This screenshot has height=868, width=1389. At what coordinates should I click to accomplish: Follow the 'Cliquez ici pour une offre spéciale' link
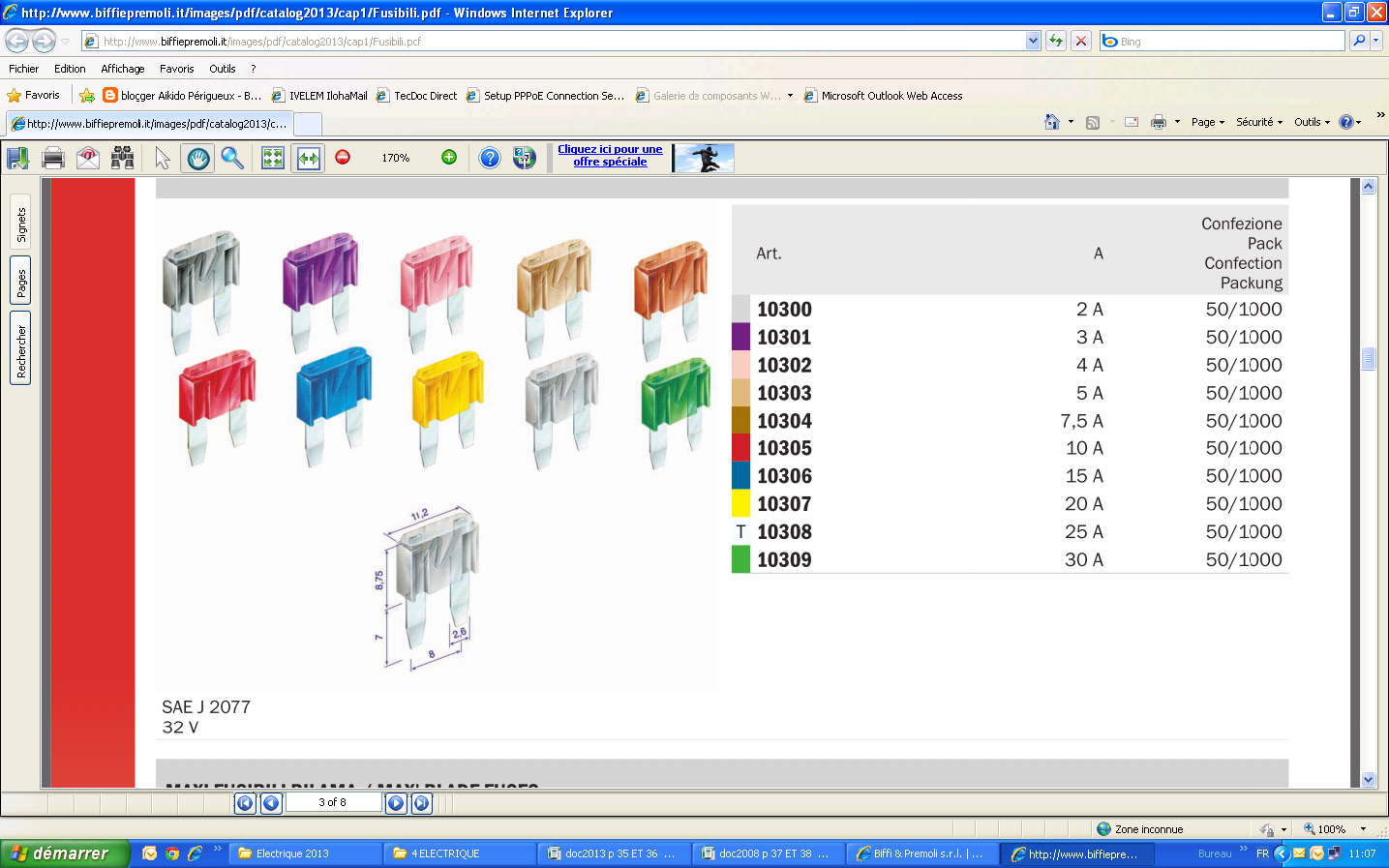click(610, 156)
